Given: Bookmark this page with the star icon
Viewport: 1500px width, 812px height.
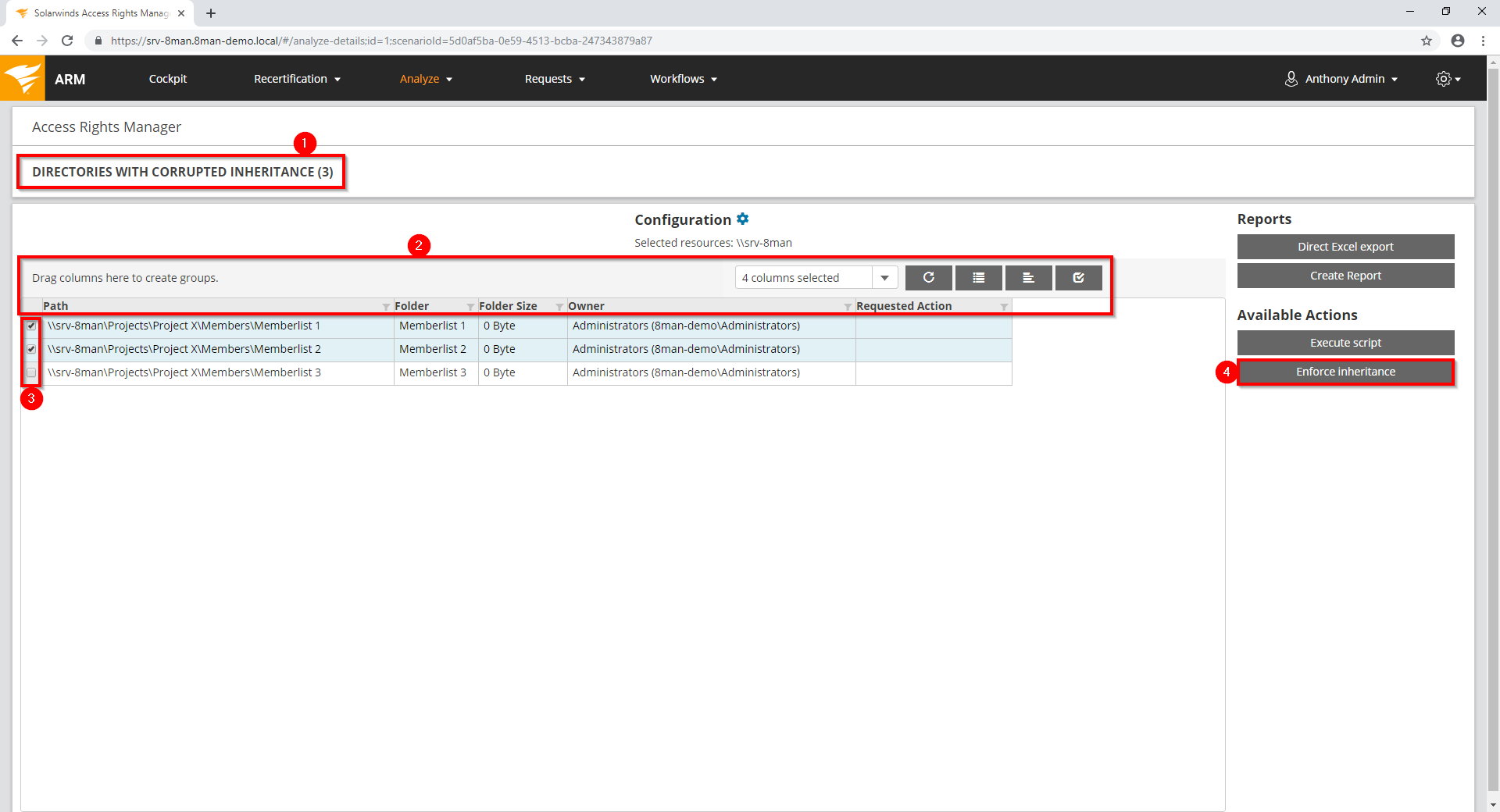Looking at the screenshot, I should [x=1426, y=41].
